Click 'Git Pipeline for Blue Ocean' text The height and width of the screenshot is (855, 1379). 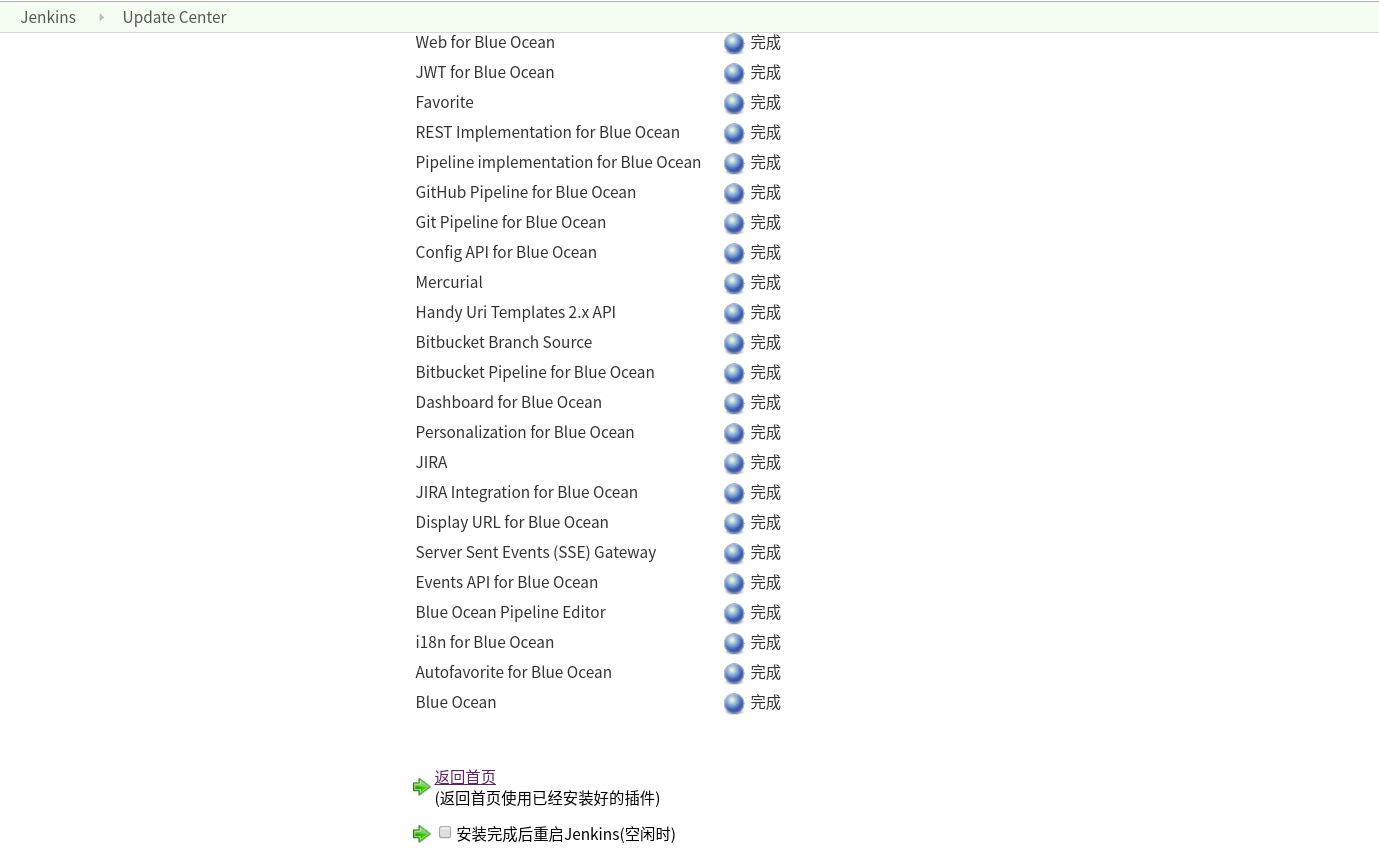point(511,222)
